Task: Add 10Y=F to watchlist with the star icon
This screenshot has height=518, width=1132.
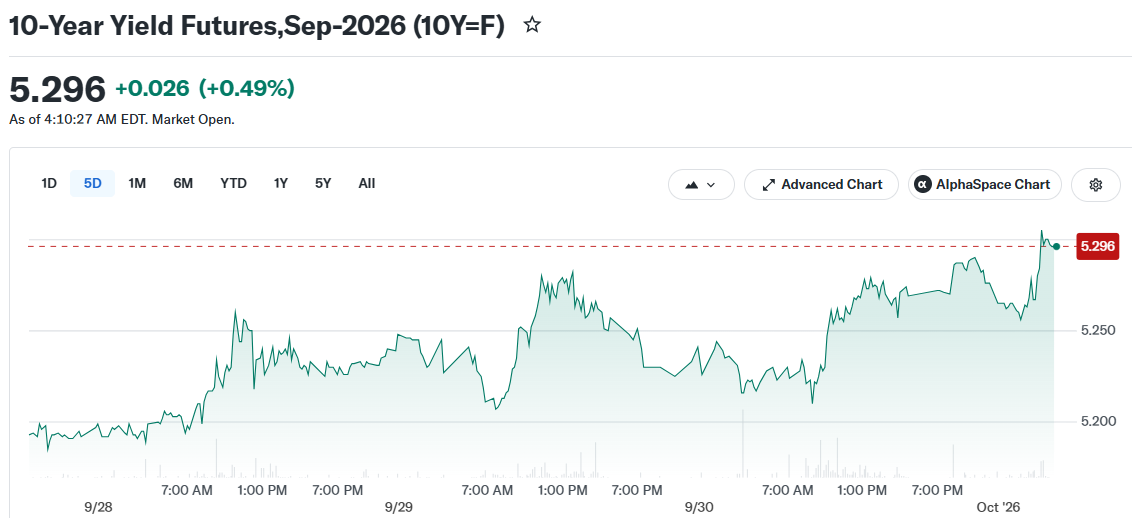Action: (x=532, y=26)
